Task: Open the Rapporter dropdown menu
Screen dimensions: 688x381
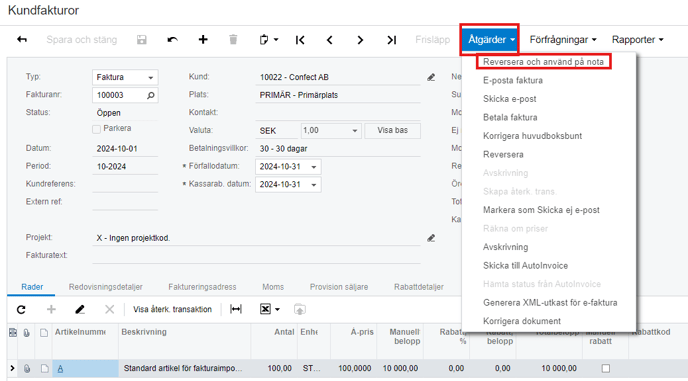Action: point(638,40)
